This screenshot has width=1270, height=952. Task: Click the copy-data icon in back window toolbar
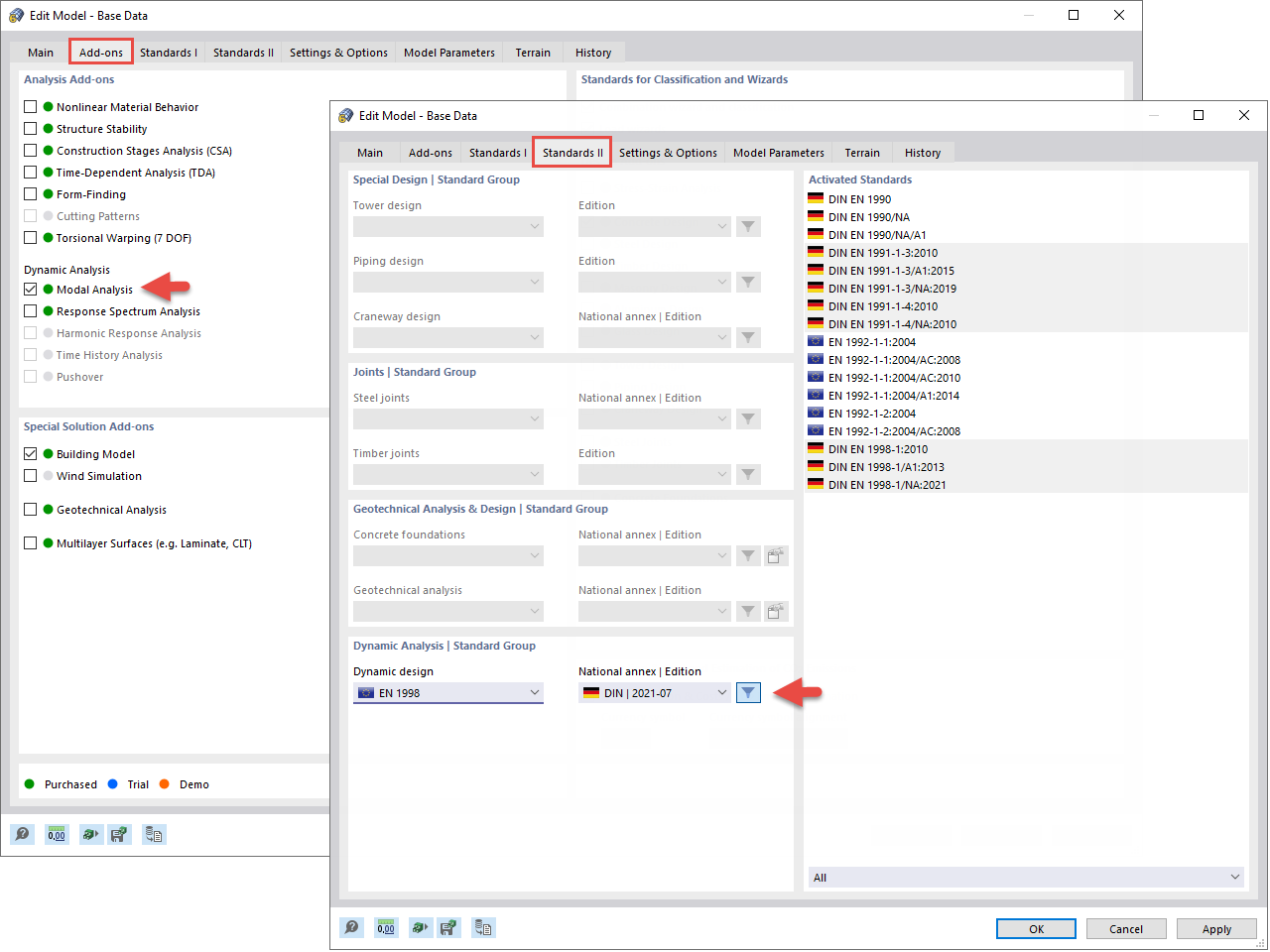pyautogui.click(x=154, y=834)
